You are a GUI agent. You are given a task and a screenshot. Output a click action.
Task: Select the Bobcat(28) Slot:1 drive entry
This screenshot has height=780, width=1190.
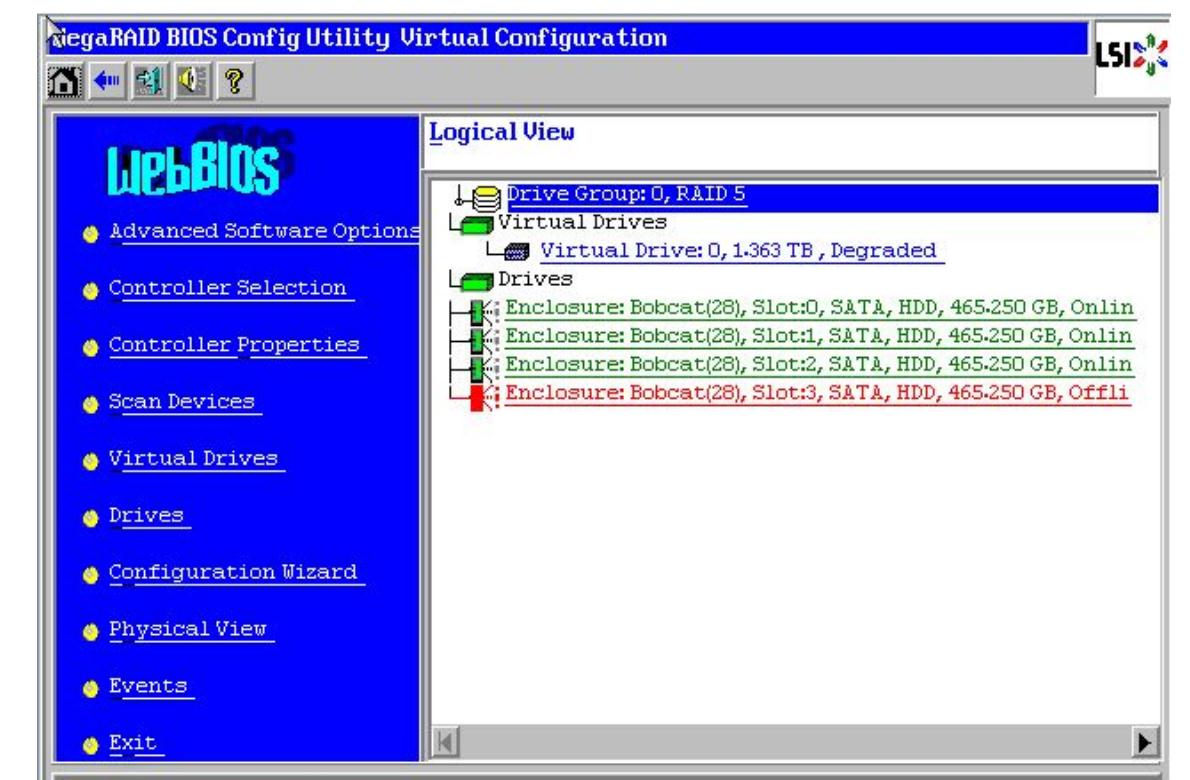click(820, 336)
